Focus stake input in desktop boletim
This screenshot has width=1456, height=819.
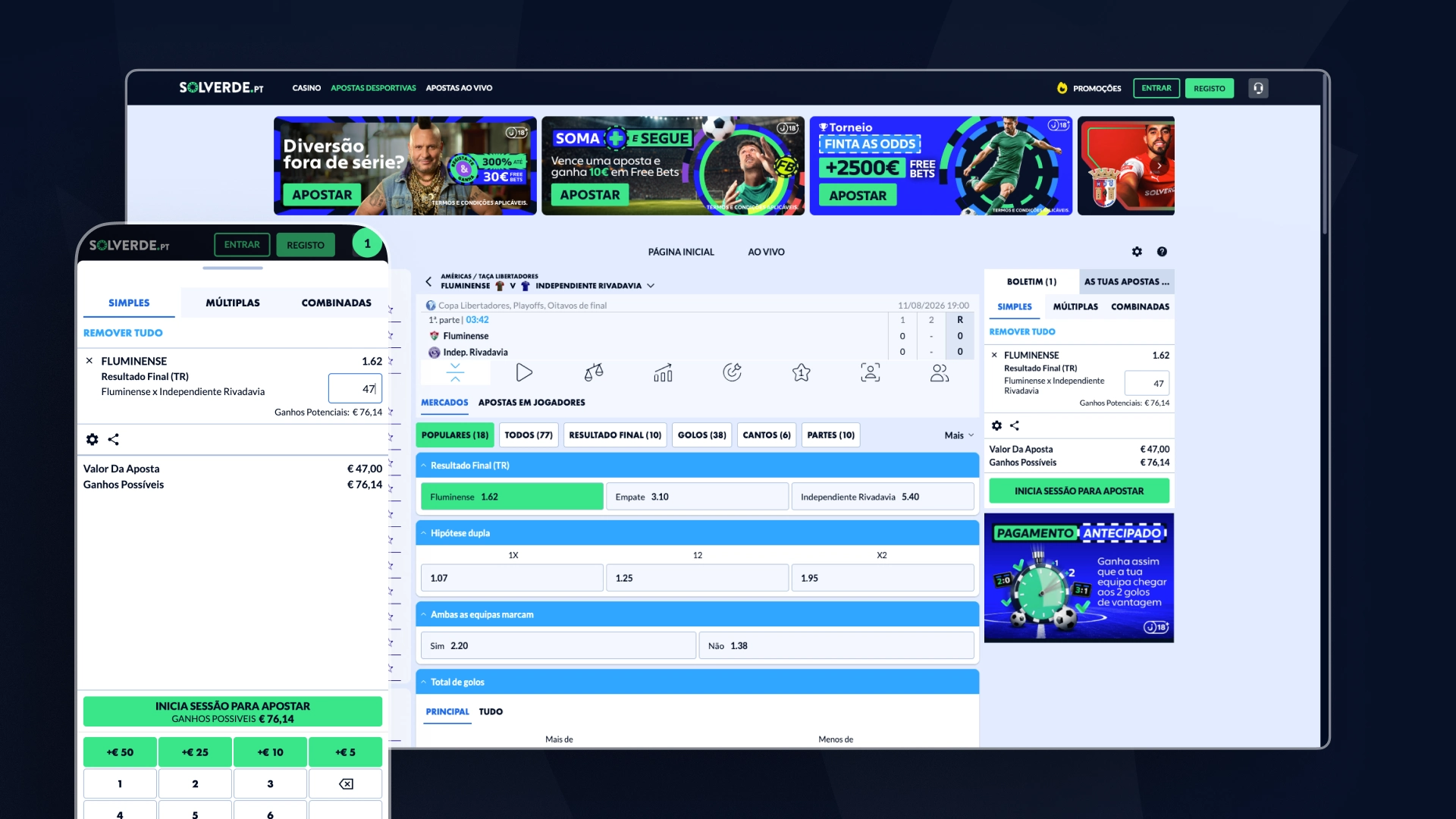click(x=1147, y=384)
